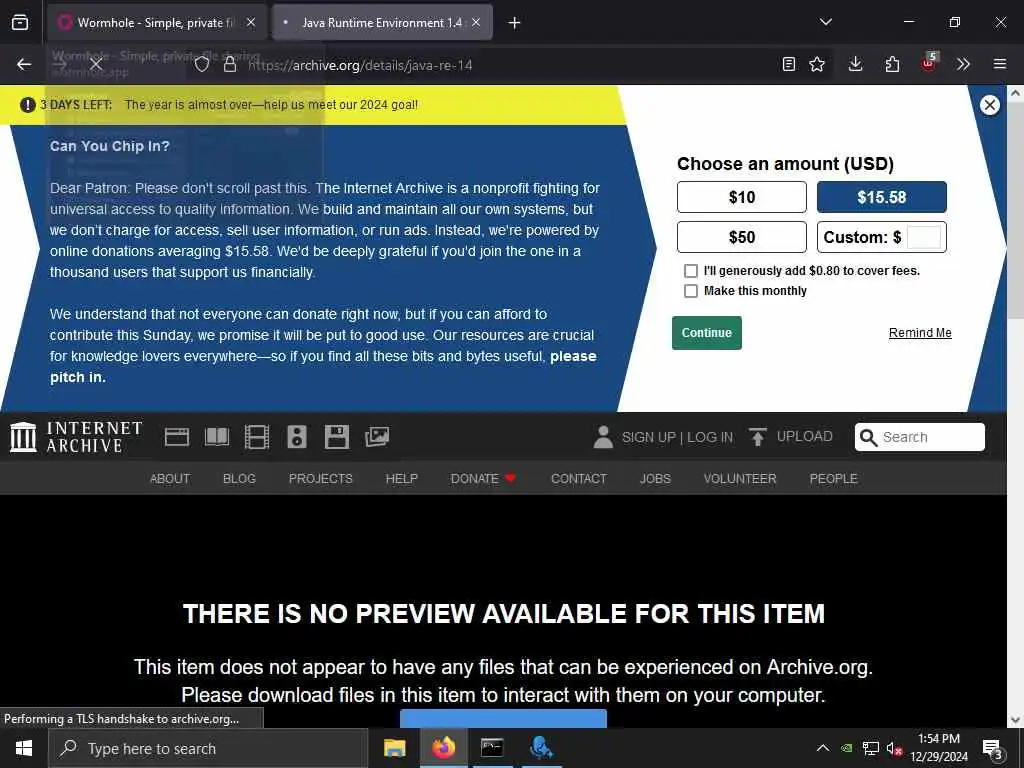Image resolution: width=1024 pixels, height=768 pixels.
Task: Open the PROJECTS menu item
Action: point(321,479)
